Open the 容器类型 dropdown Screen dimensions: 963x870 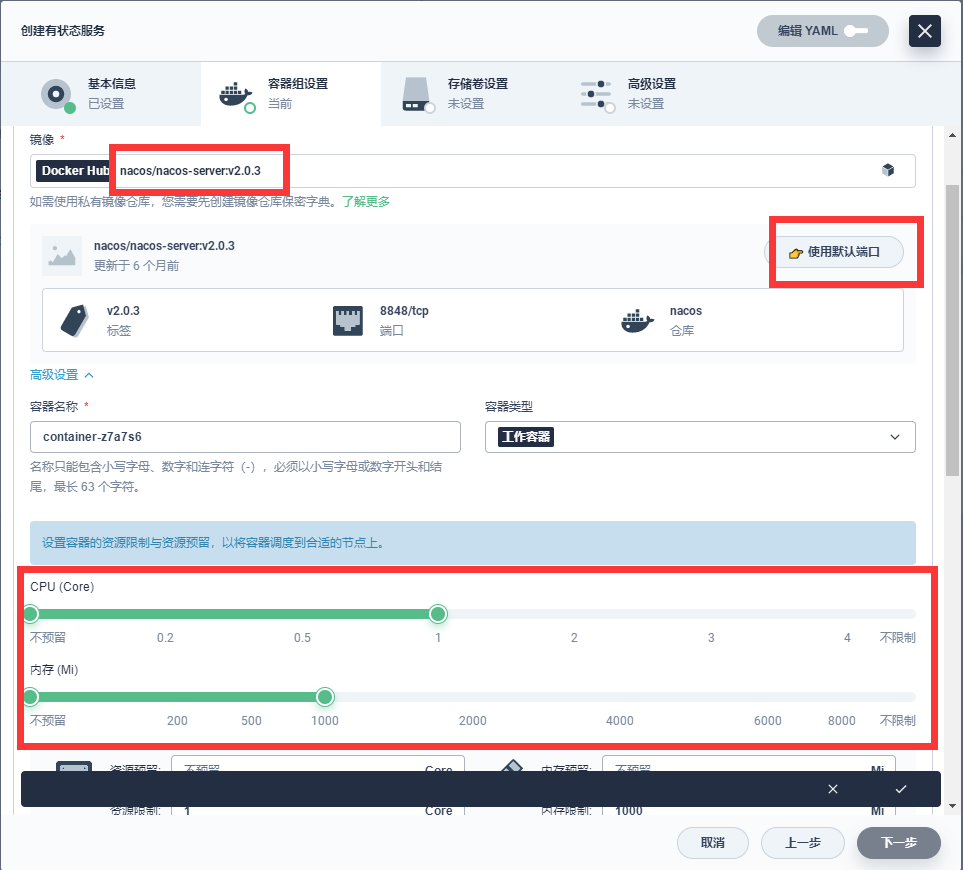tap(700, 437)
